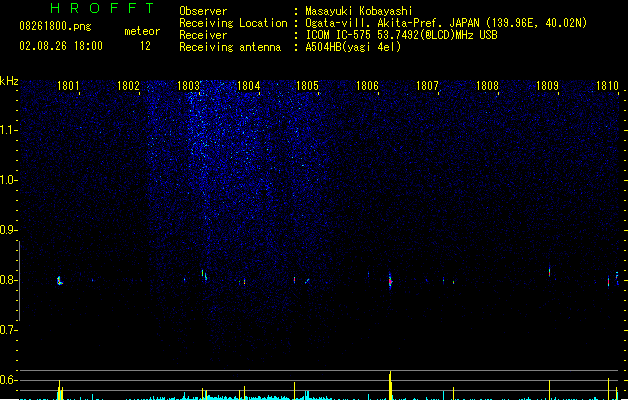Select the file name 08261800.png
Viewport: 629px width, 400px height.
pos(55,26)
